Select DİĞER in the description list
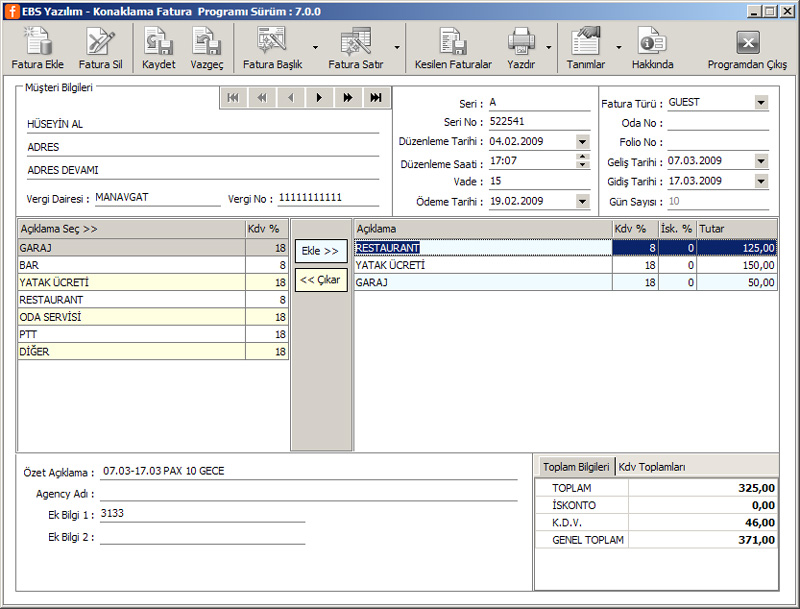 pyautogui.click(x=153, y=352)
